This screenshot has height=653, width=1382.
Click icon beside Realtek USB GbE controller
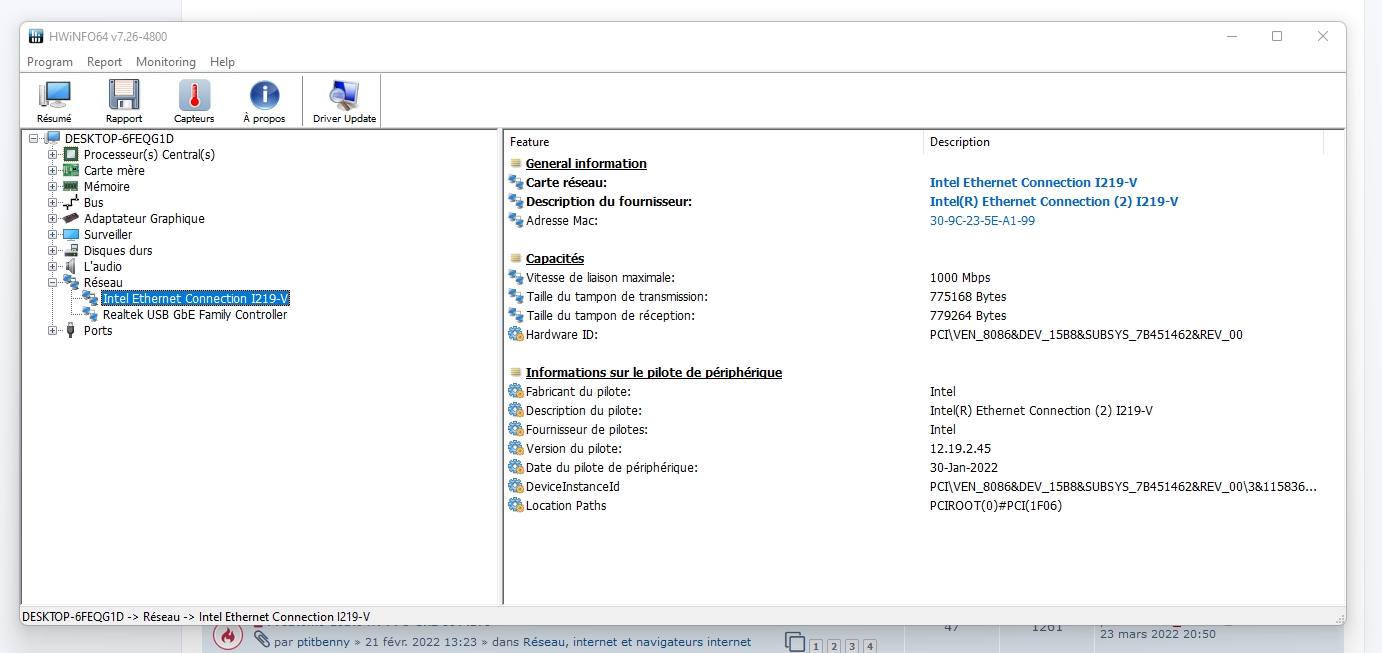(x=90, y=315)
